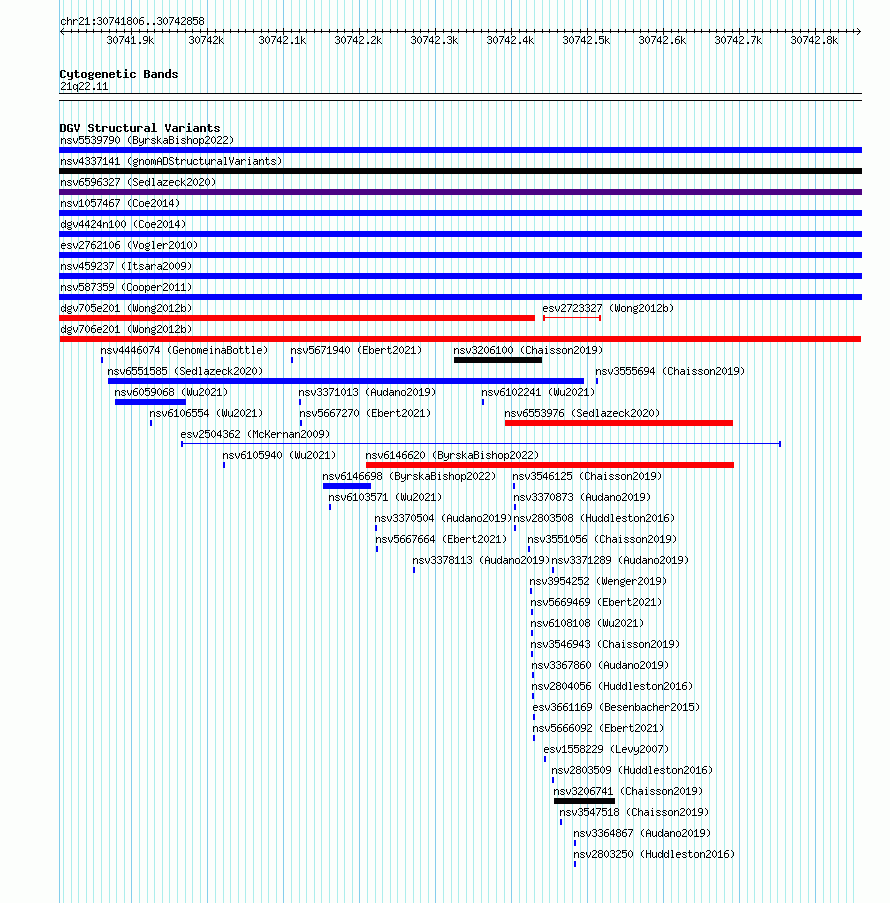890x903 pixels.
Task: Click the nsv3370873 (Audano2019) label
Action: (582, 498)
